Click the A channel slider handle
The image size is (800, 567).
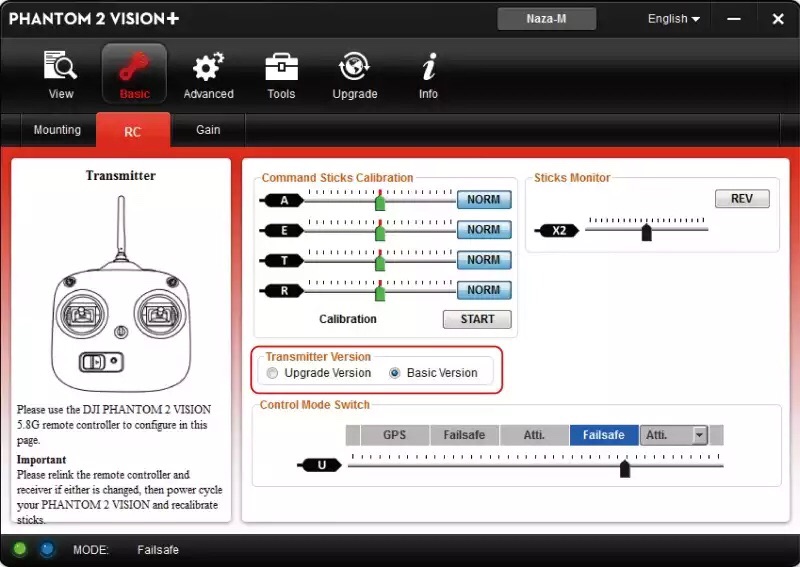[x=380, y=202]
